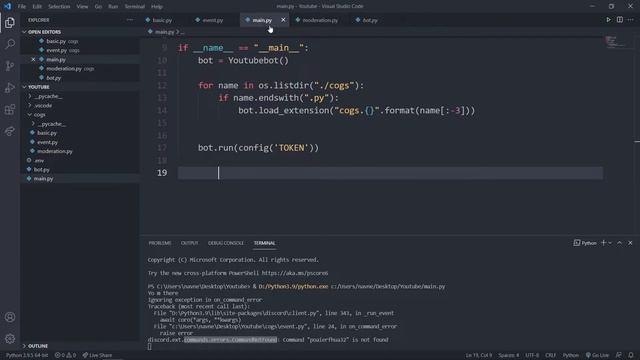Run Python file with play icon
This screenshot has width=640, height=360.
click(608, 20)
